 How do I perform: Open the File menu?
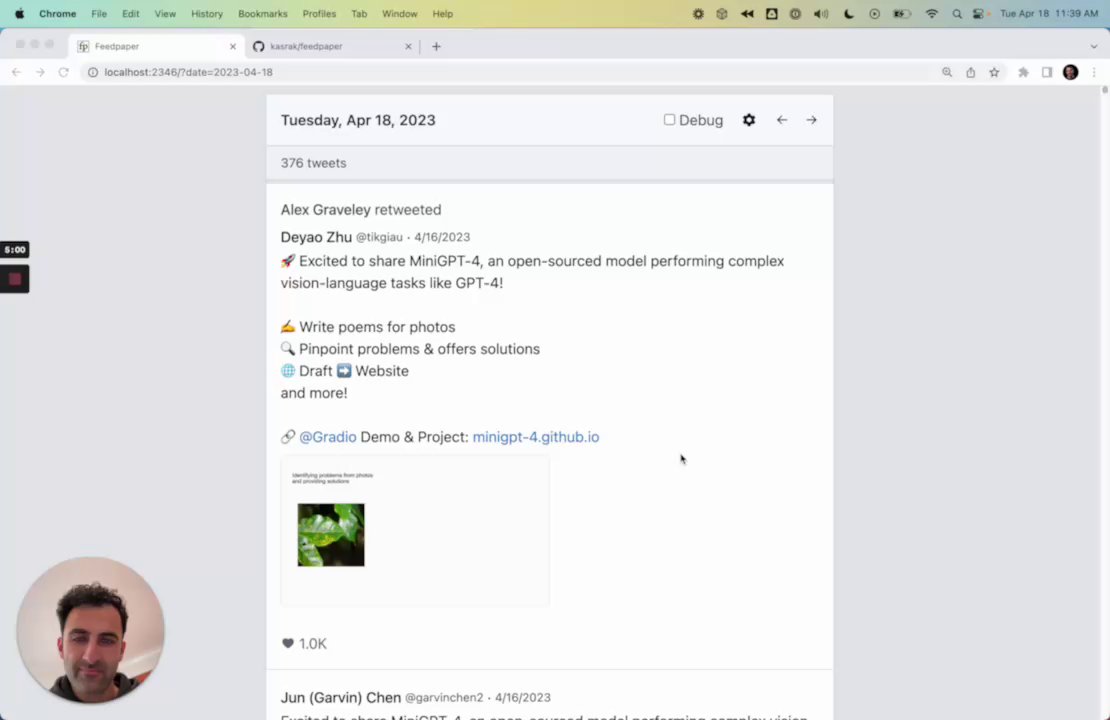tap(99, 13)
